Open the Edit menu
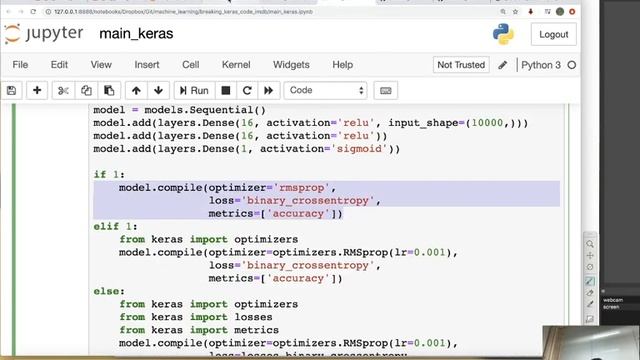This screenshot has height=360, width=640. (59, 64)
